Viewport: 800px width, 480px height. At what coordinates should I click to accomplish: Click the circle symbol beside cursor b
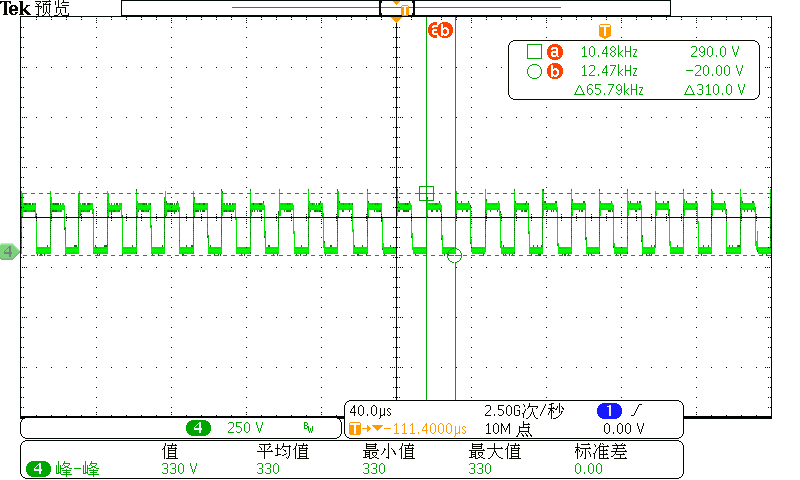[534, 71]
